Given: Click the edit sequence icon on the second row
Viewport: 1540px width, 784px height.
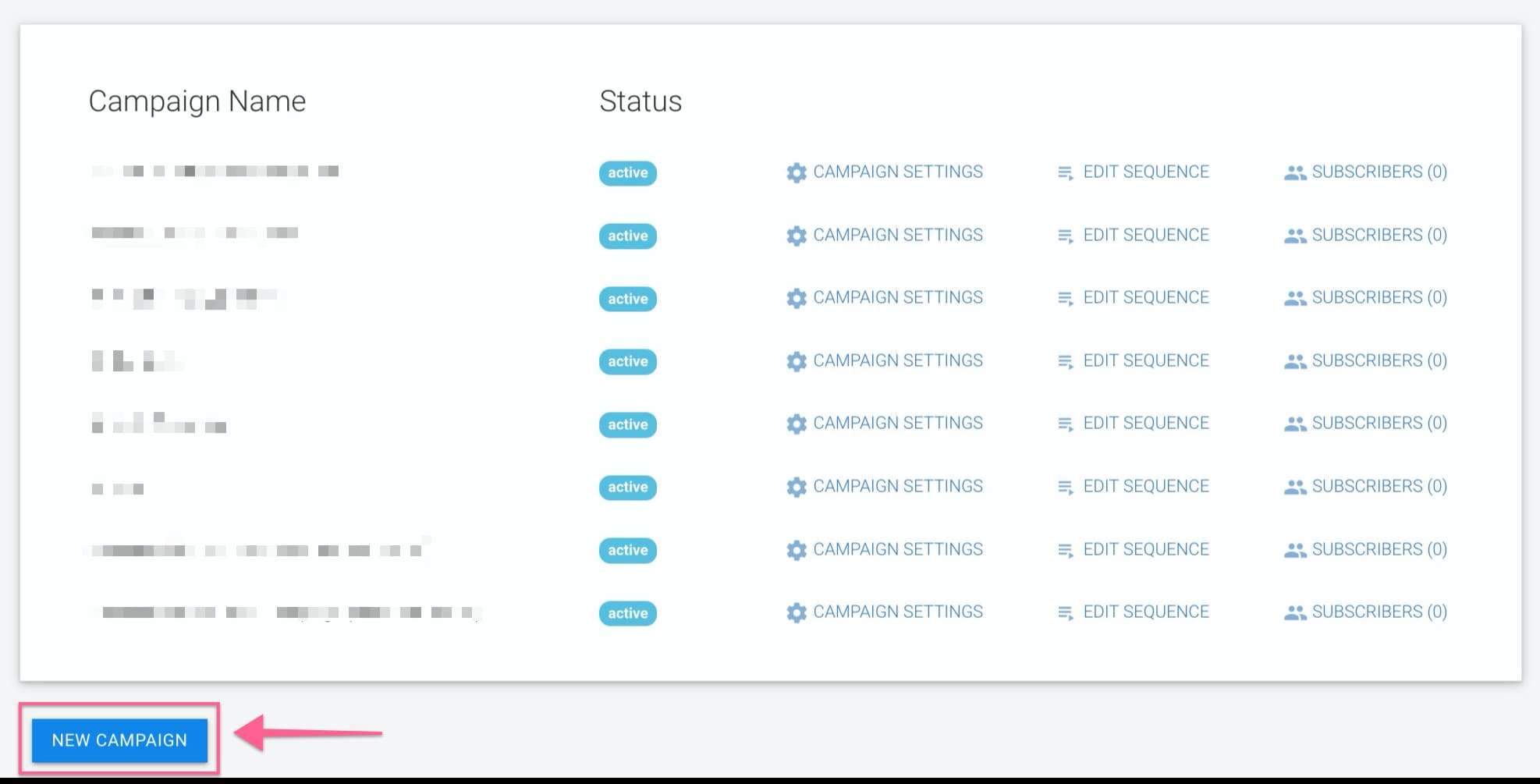Looking at the screenshot, I should click(1066, 236).
